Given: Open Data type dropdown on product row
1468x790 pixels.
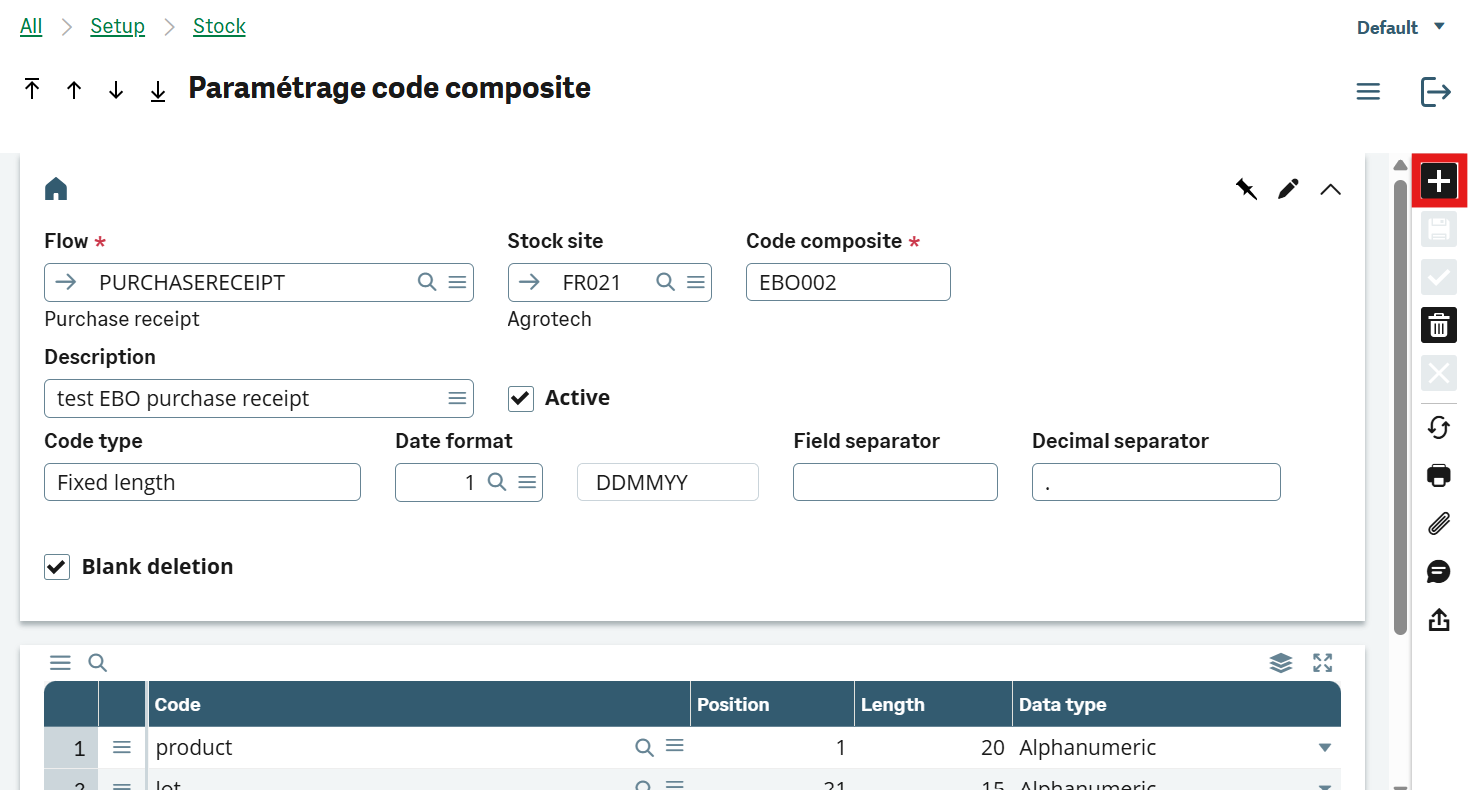Looking at the screenshot, I should point(1324,747).
